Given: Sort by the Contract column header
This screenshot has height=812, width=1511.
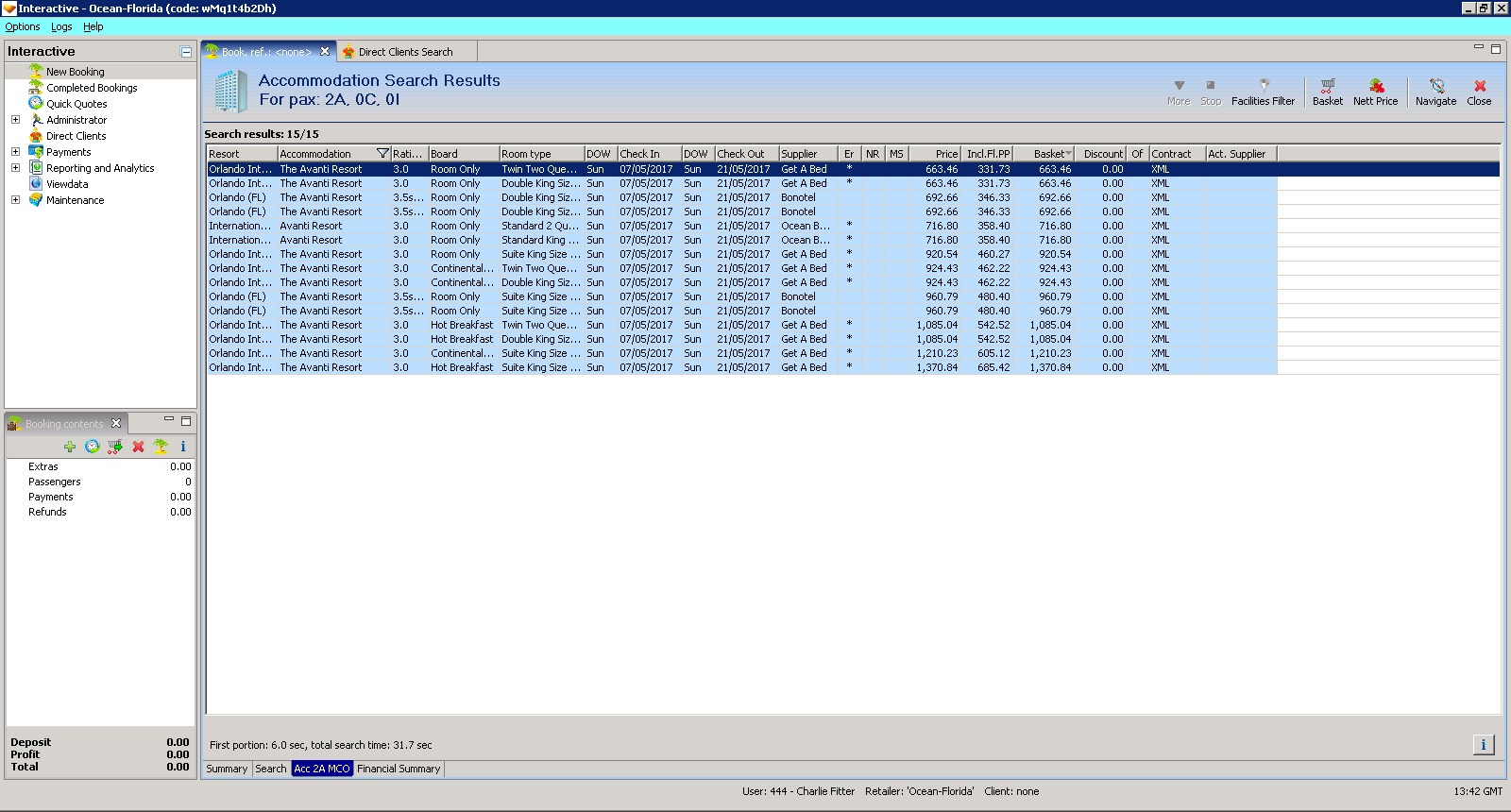Looking at the screenshot, I should click(x=1177, y=154).
